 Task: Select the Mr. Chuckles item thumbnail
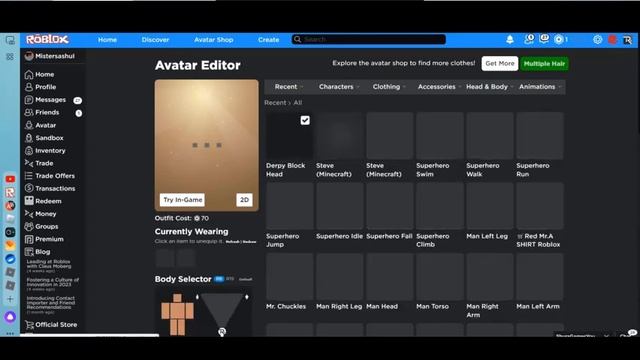pyautogui.click(x=289, y=276)
